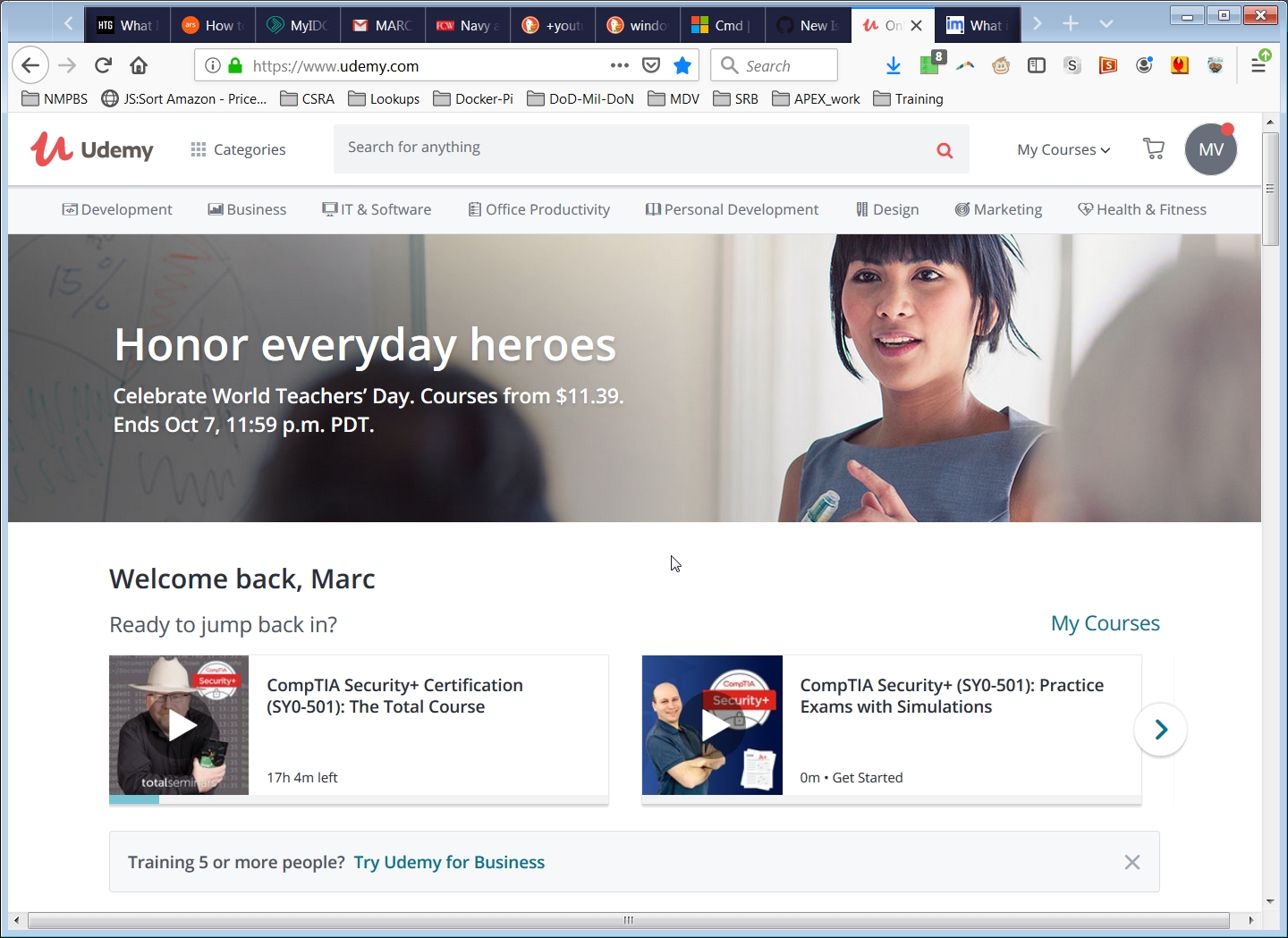Click the Udemy logo

pyautogui.click(x=92, y=149)
